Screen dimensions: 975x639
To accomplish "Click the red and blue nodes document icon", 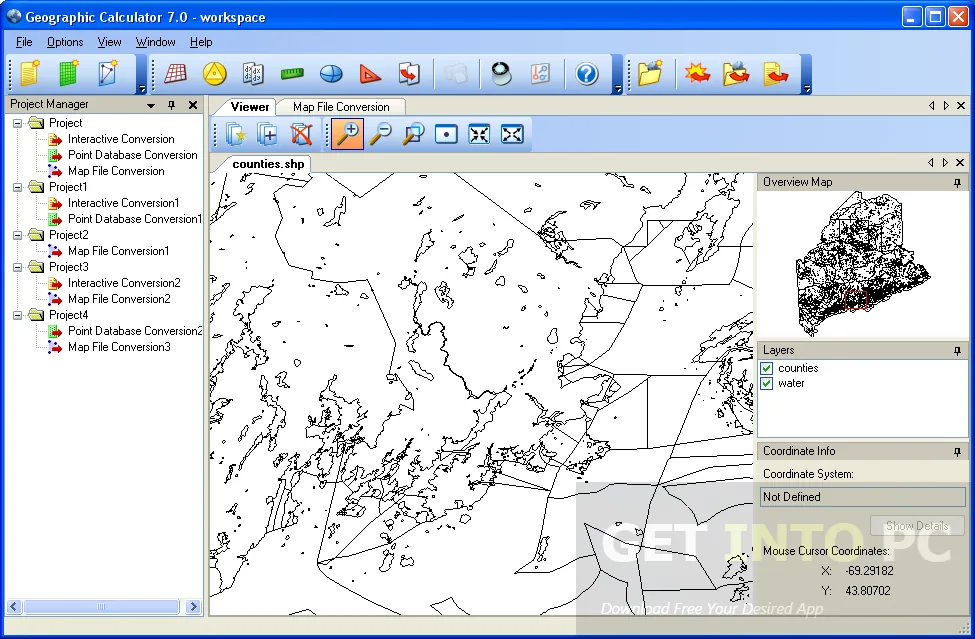I will [540, 73].
